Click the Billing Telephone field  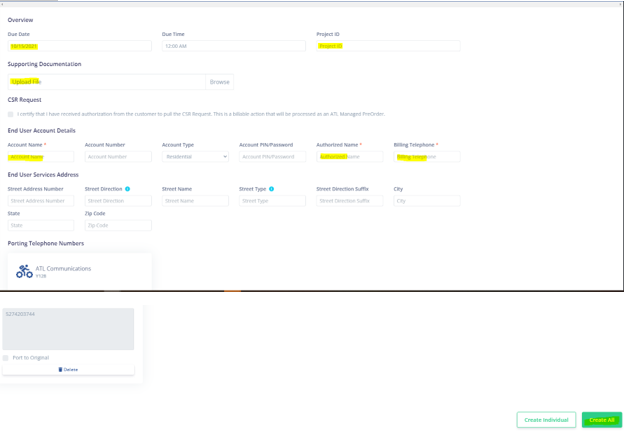[426, 157]
